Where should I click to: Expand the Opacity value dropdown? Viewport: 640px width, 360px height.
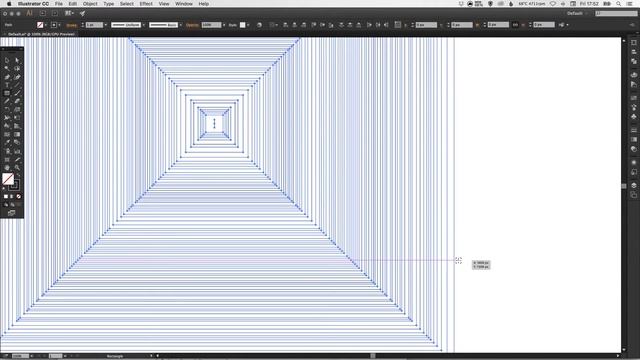click(x=224, y=25)
